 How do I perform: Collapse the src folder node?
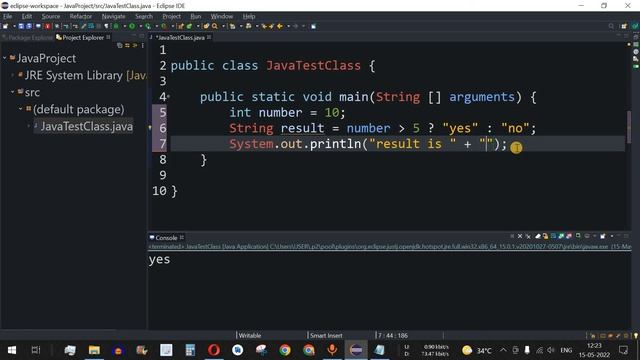coord(12,92)
